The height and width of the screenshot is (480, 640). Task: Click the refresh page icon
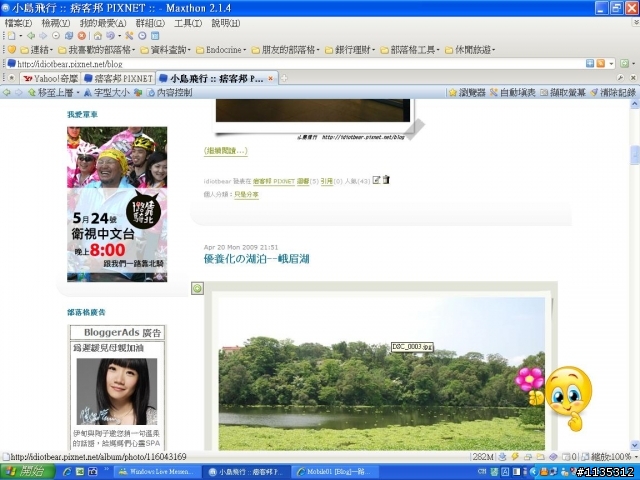click(69, 36)
